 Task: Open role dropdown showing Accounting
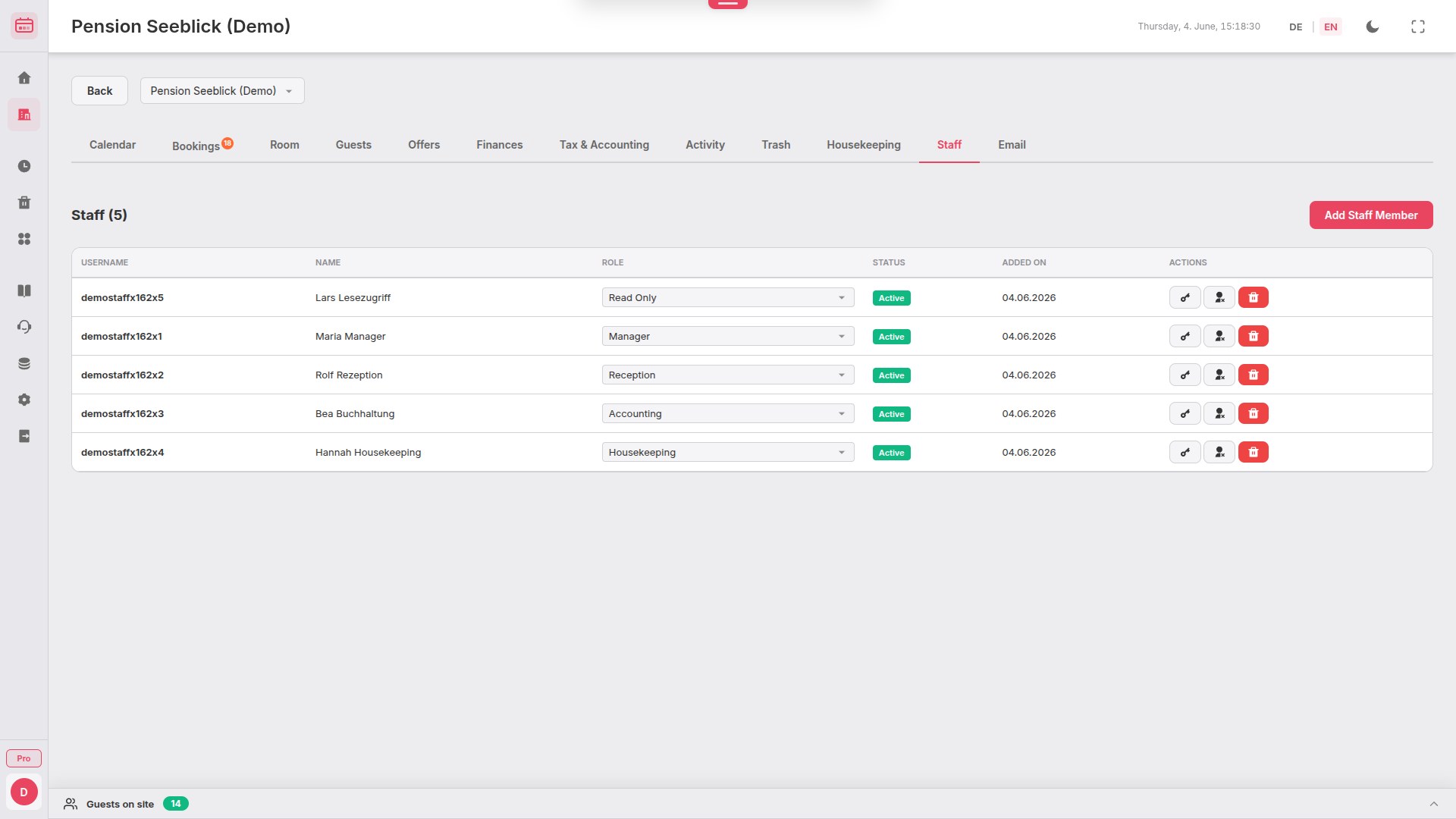(728, 414)
